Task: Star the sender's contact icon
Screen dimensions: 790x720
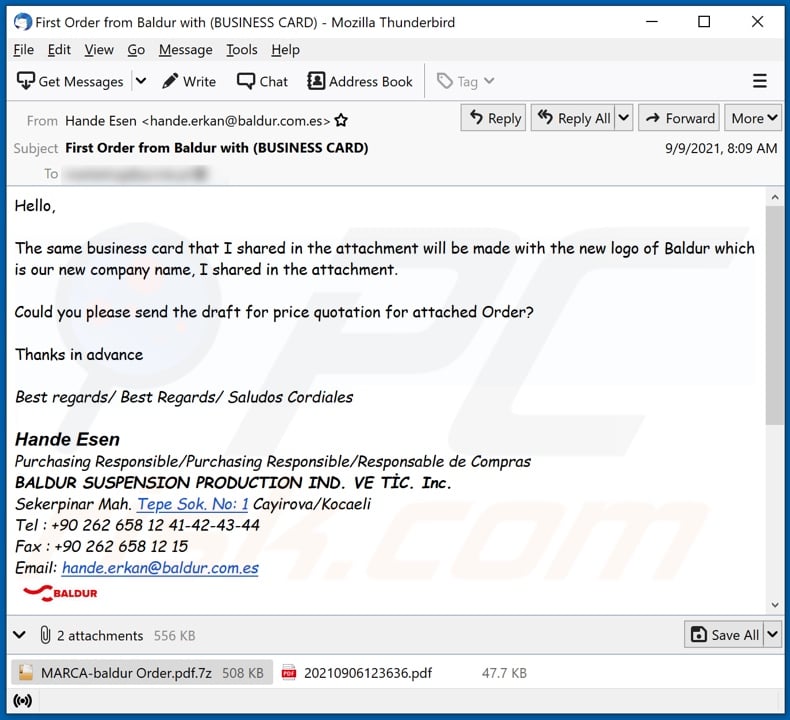Action: tap(341, 120)
